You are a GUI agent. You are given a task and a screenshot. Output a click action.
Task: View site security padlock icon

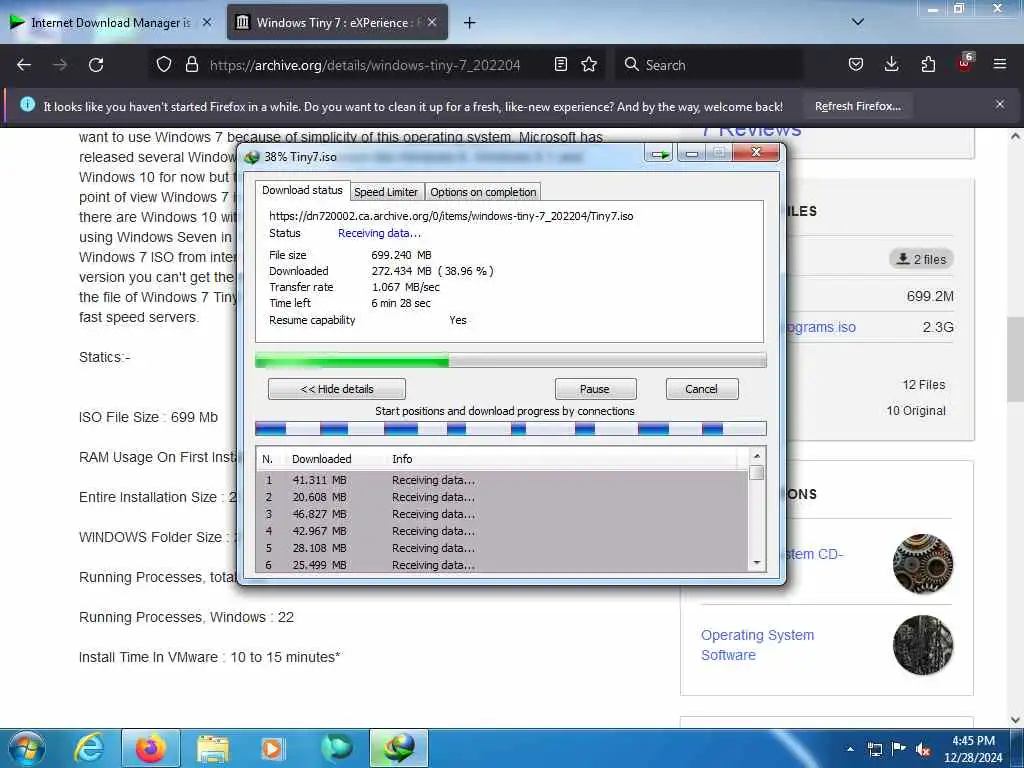point(191,64)
